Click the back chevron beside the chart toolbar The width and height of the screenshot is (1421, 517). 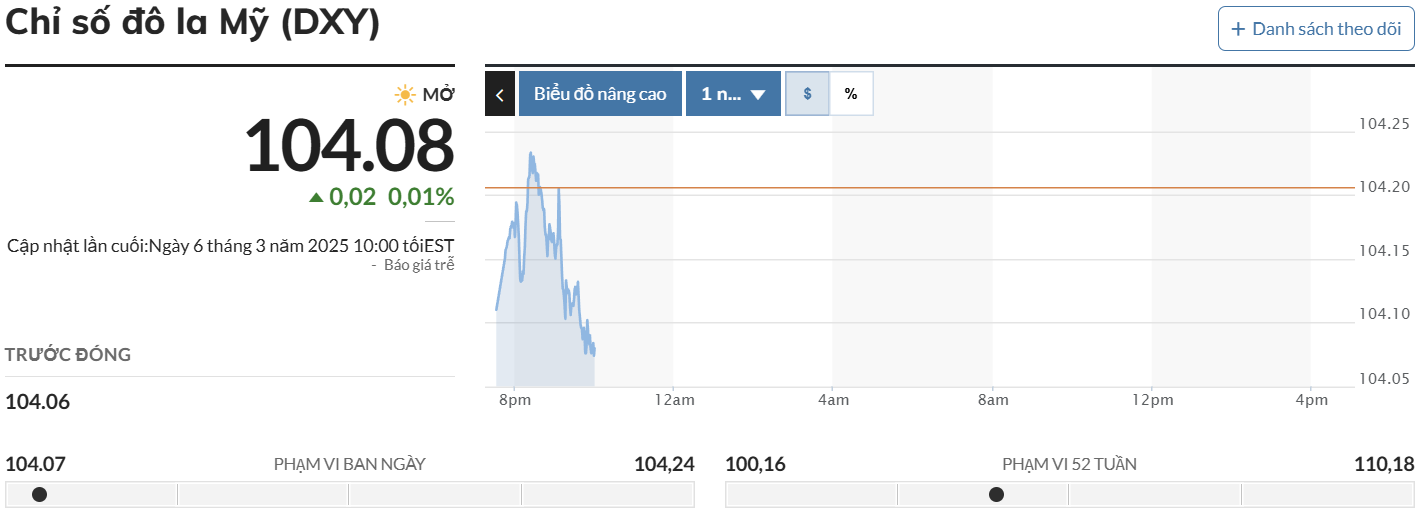500,94
